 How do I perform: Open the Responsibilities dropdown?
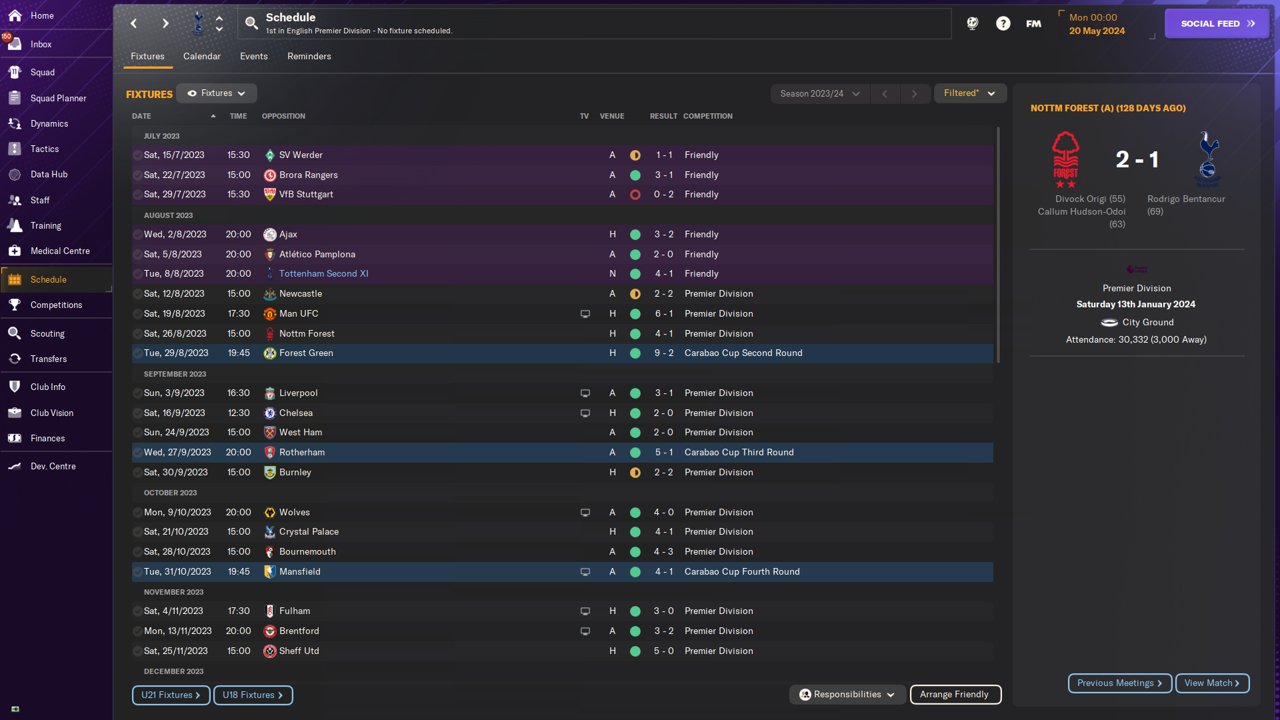click(847, 694)
